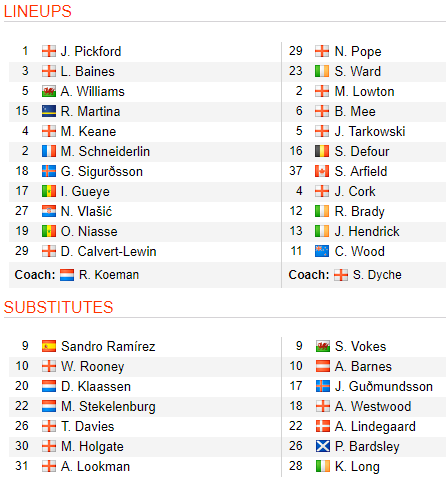
Task: Select D. Calvert-Lewin in the lineup
Action: click(109, 252)
